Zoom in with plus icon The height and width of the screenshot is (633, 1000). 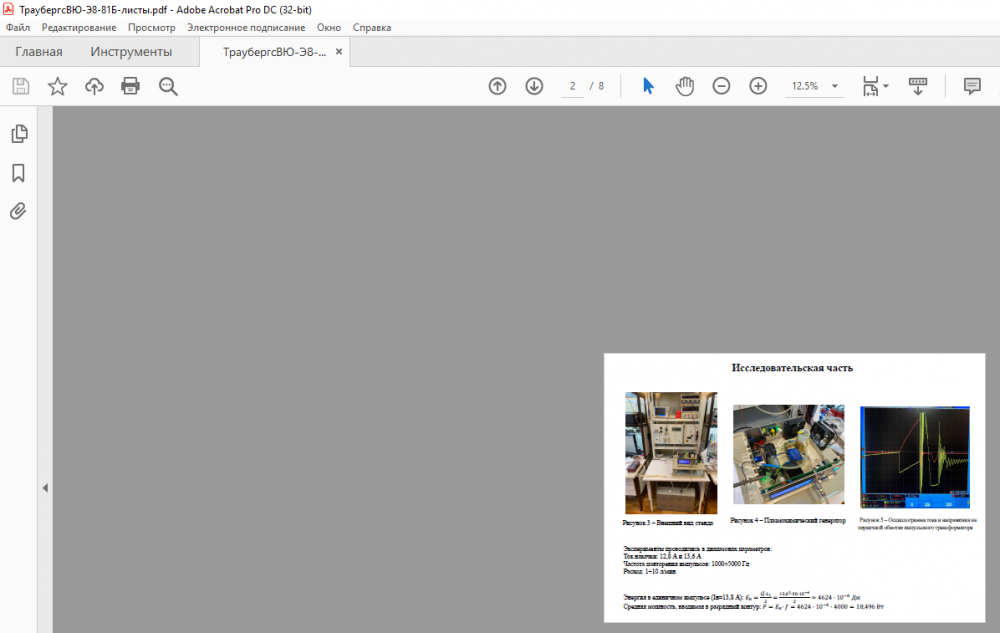758,86
